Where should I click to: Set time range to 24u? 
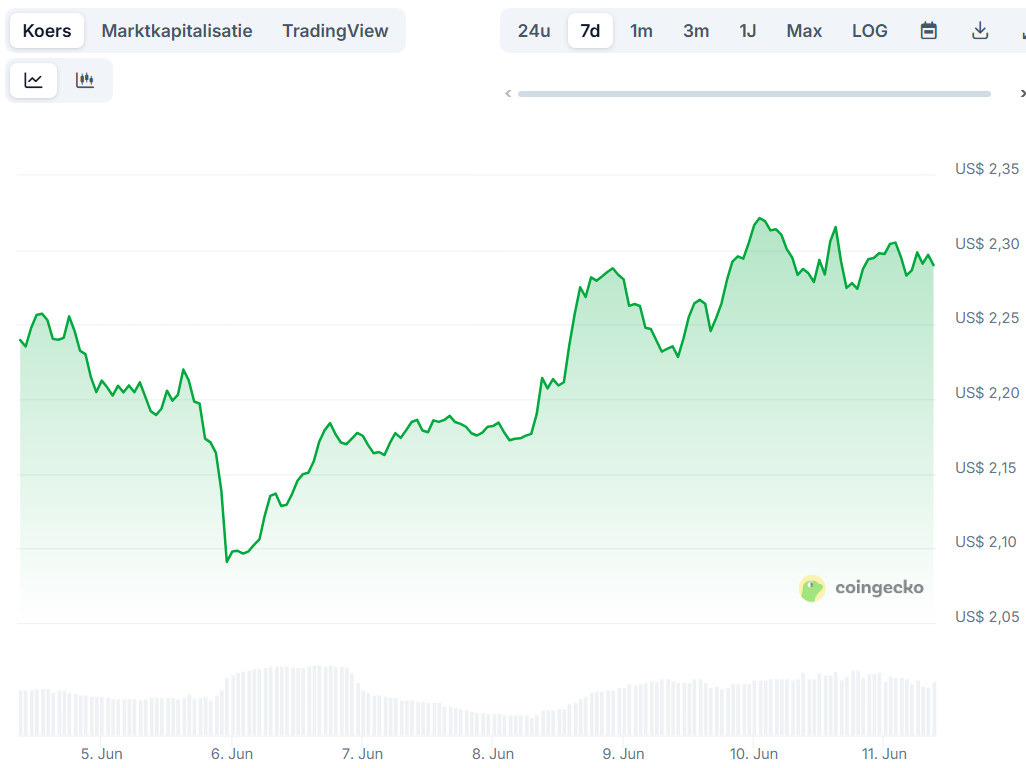tap(534, 31)
